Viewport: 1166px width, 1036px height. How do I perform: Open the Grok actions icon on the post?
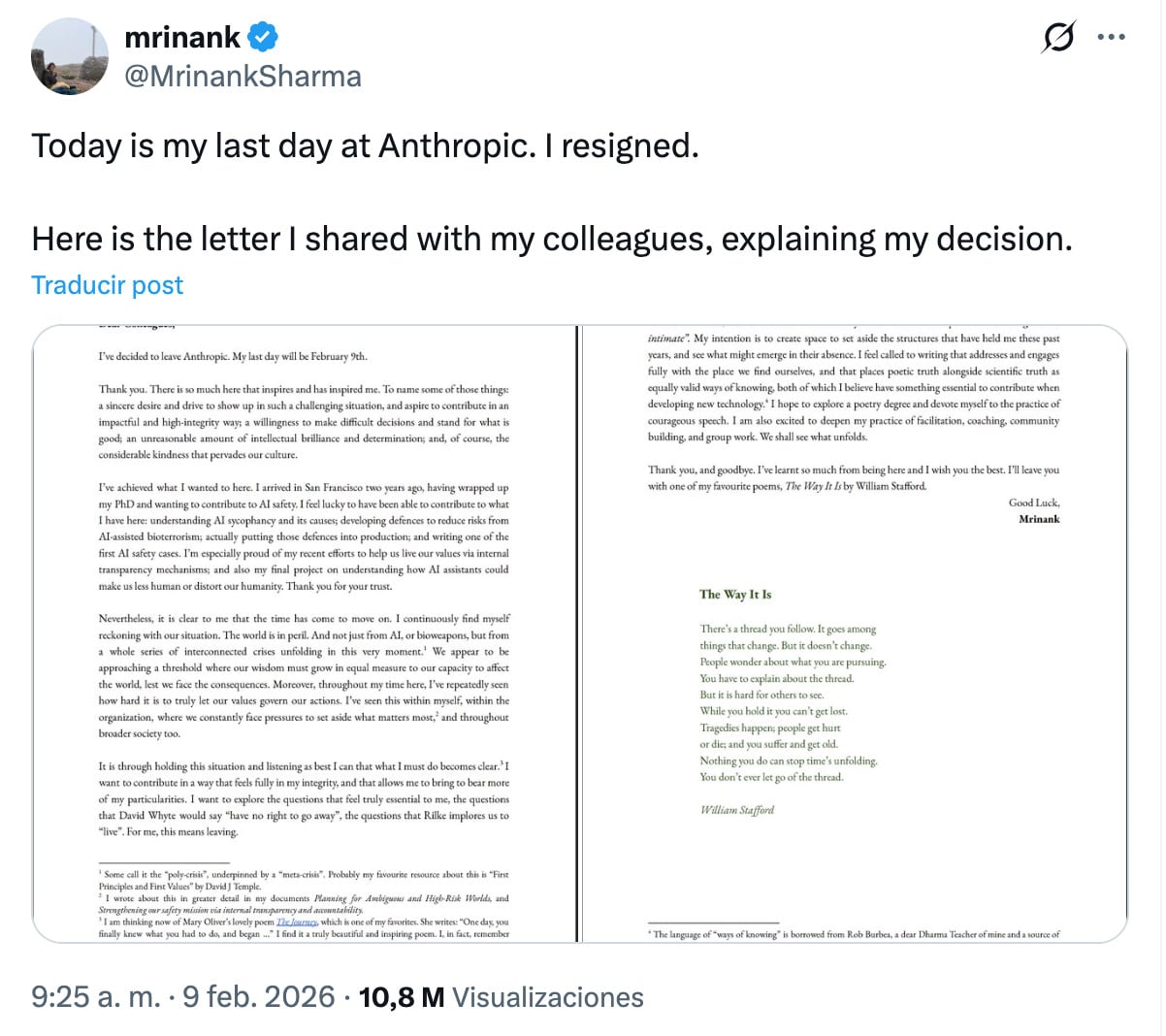tap(1061, 37)
